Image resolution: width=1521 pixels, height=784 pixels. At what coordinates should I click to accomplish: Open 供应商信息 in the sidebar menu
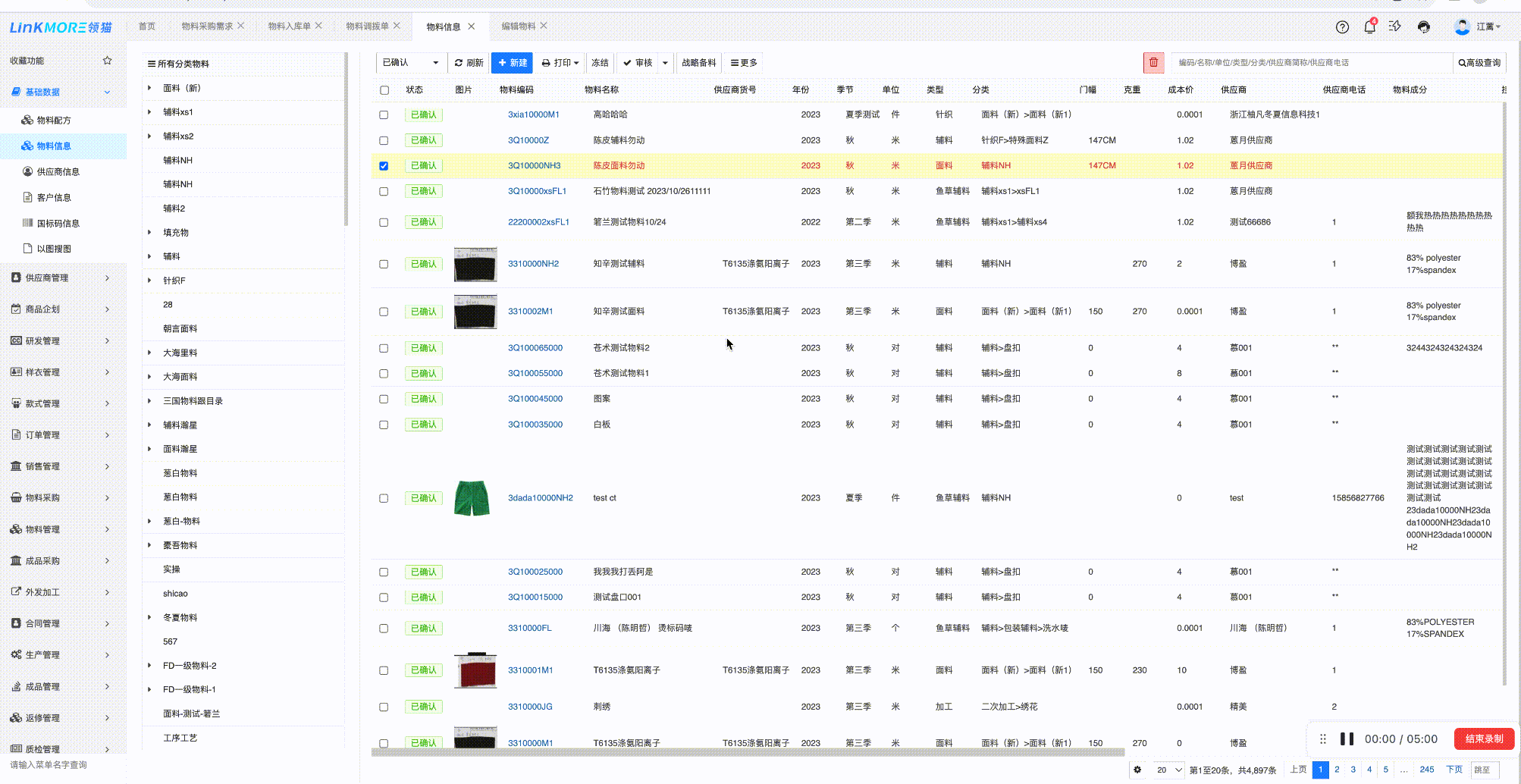point(58,172)
